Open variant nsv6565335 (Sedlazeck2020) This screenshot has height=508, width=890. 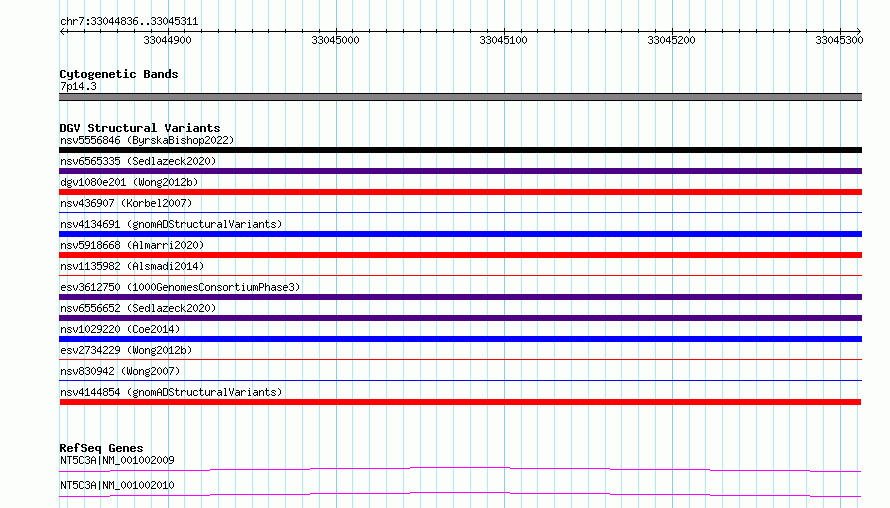pos(138,161)
